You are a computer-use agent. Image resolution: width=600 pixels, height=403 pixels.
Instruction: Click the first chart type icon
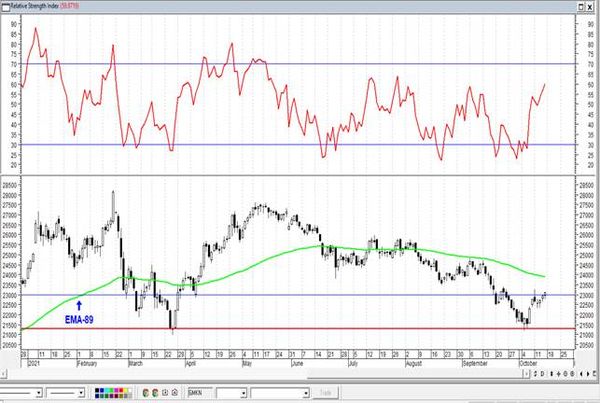tap(145, 393)
